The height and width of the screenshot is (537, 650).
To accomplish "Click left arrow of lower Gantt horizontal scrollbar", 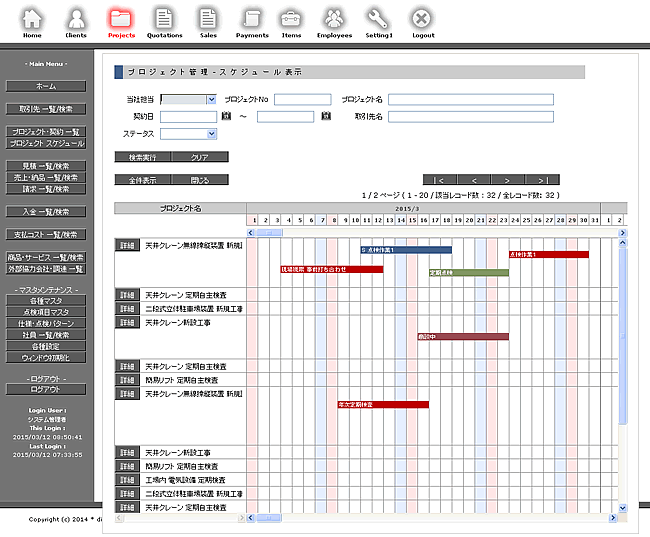I will [x=250, y=518].
